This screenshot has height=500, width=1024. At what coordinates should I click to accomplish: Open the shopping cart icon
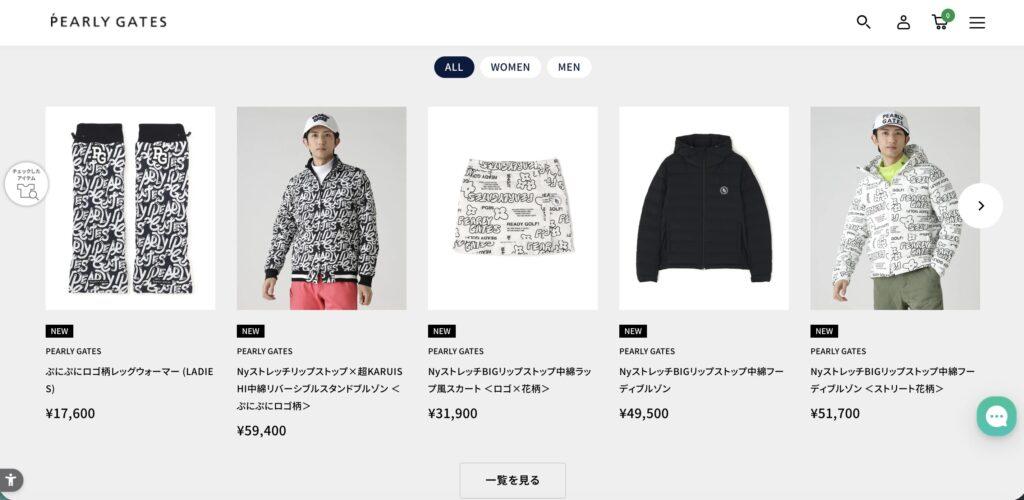coord(941,21)
